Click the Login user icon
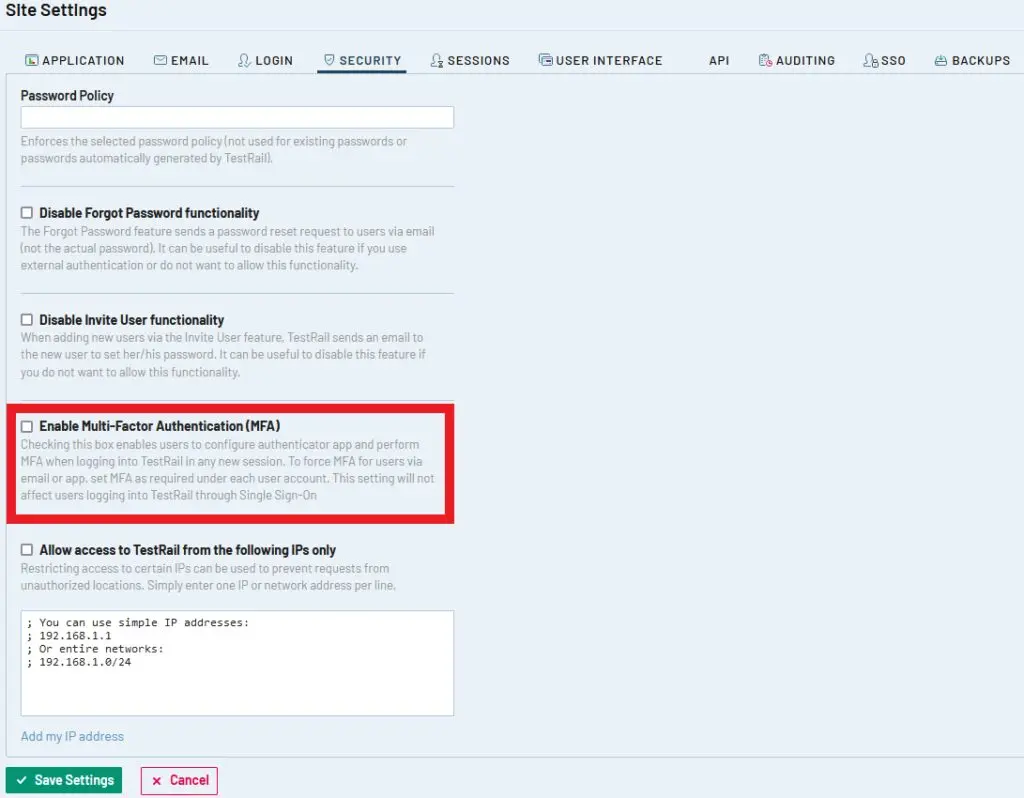The image size is (1024, 798). point(244,60)
